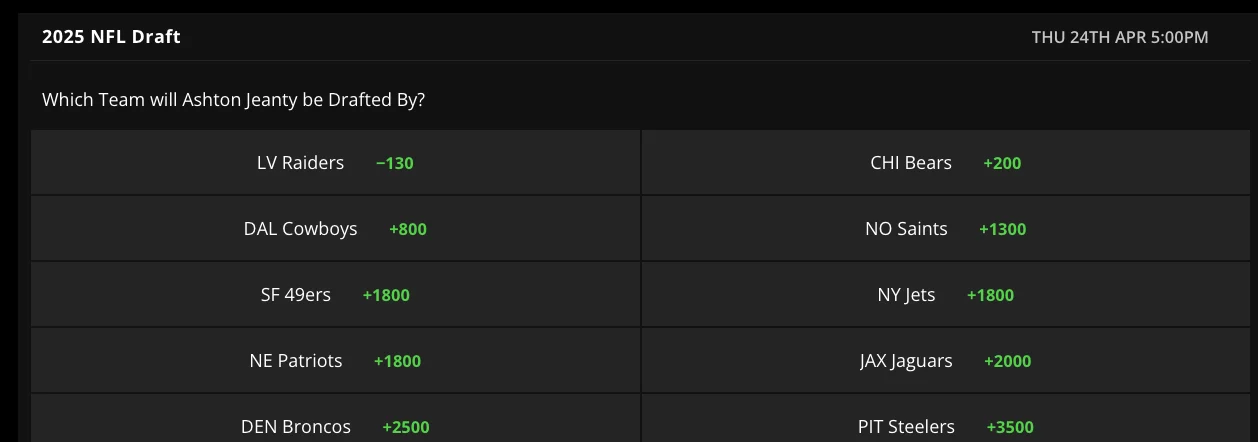
Task: Click the −130 odds value
Action: pos(395,163)
